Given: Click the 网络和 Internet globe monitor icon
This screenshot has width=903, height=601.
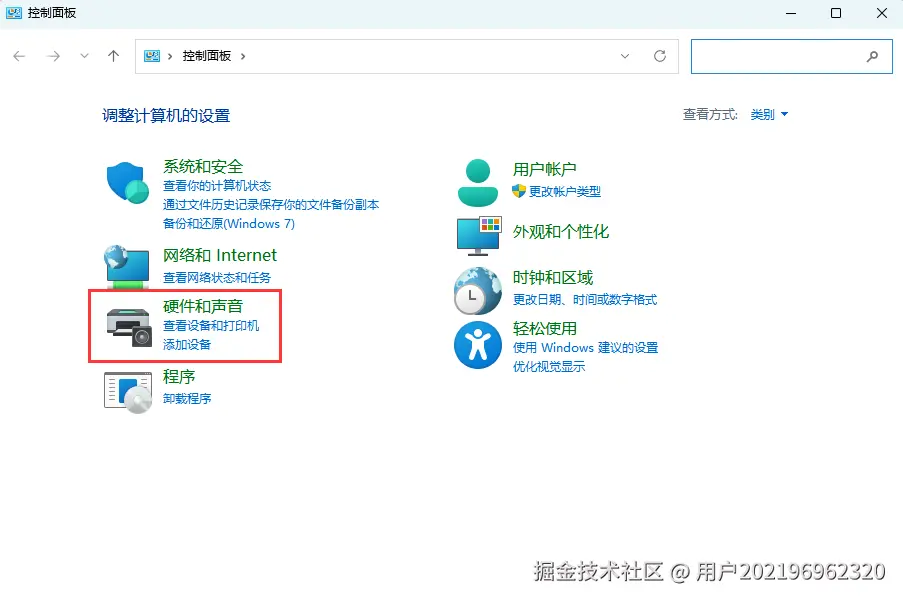Looking at the screenshot, I should point(127,266).
